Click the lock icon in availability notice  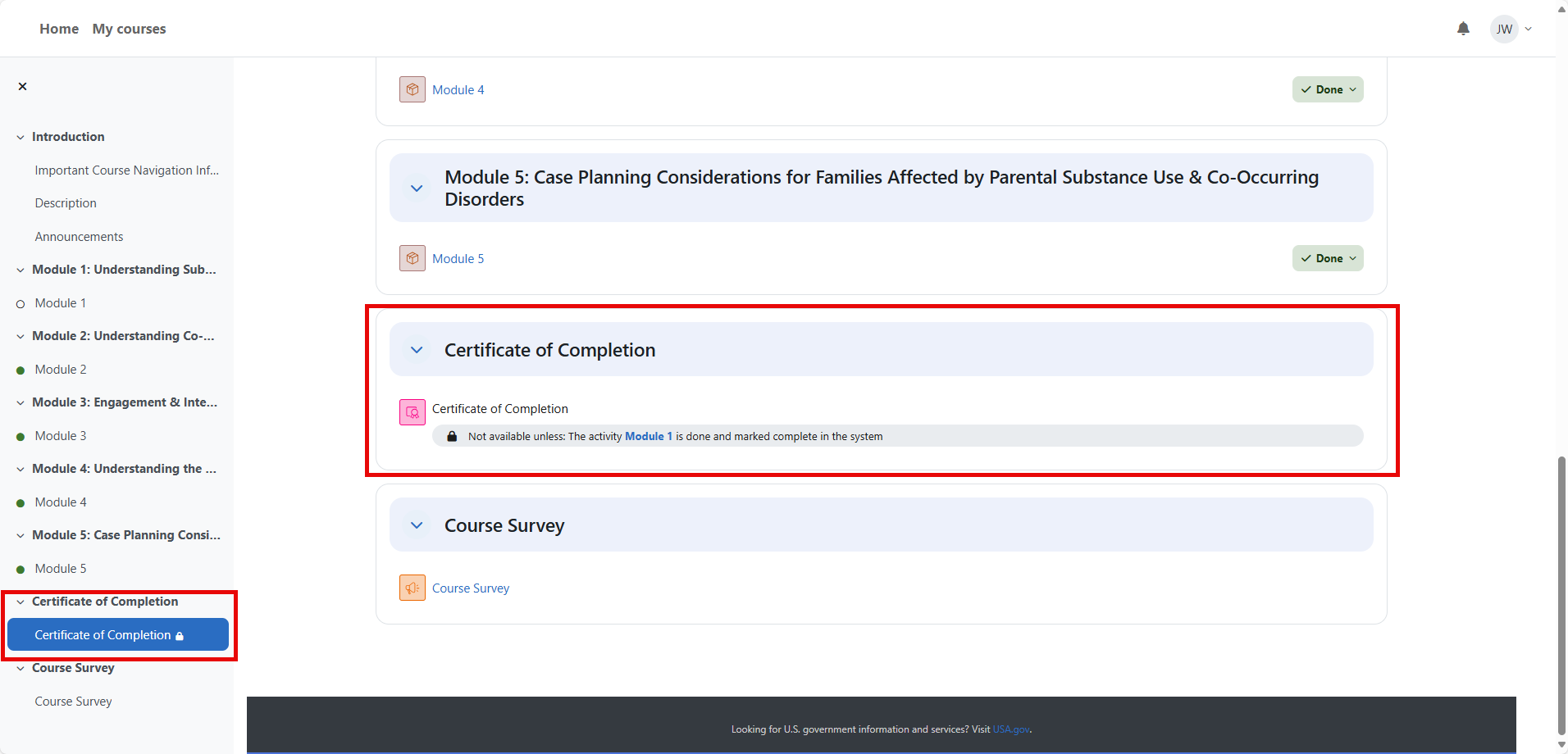[452, 436]
